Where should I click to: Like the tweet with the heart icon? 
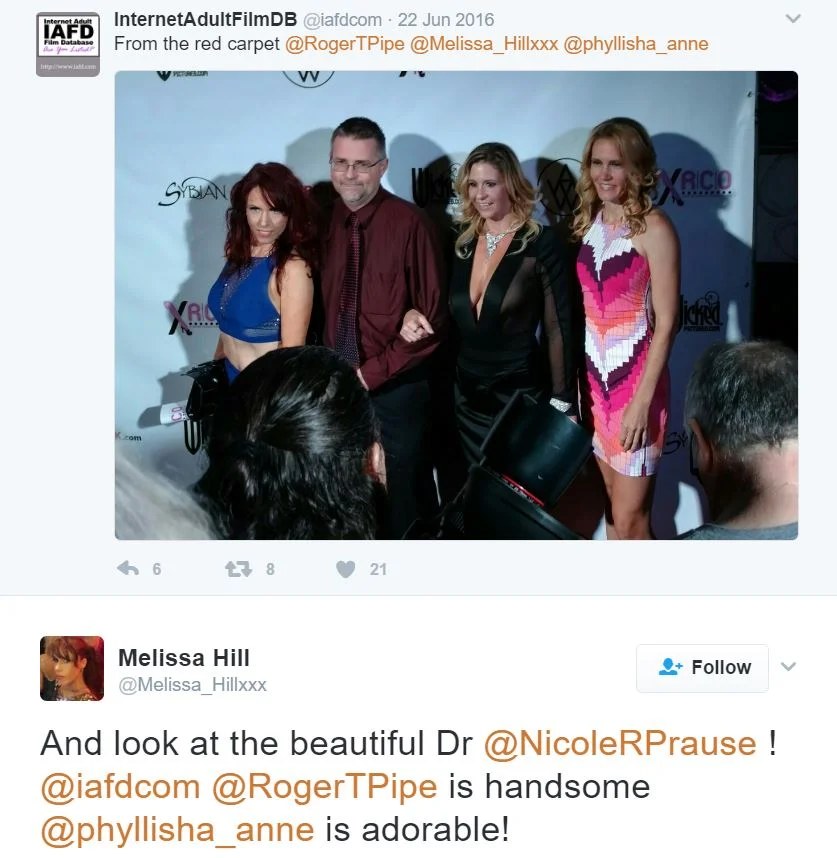pyautogui.click(x=345, y=569)
